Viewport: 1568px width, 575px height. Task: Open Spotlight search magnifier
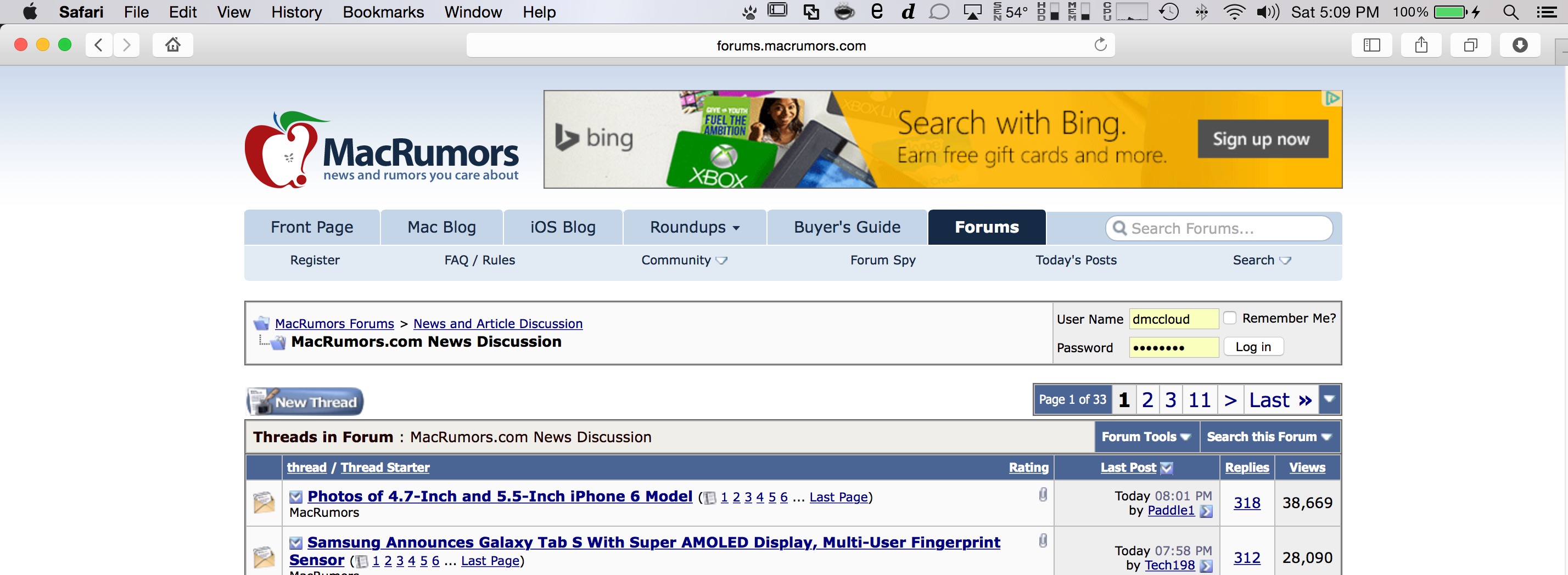(x=1510, y=12)
